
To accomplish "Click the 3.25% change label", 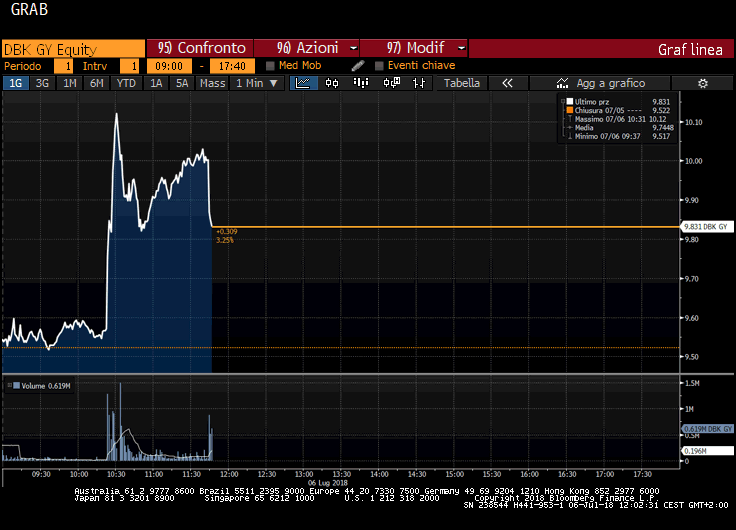I will click(x=225, y=240).
